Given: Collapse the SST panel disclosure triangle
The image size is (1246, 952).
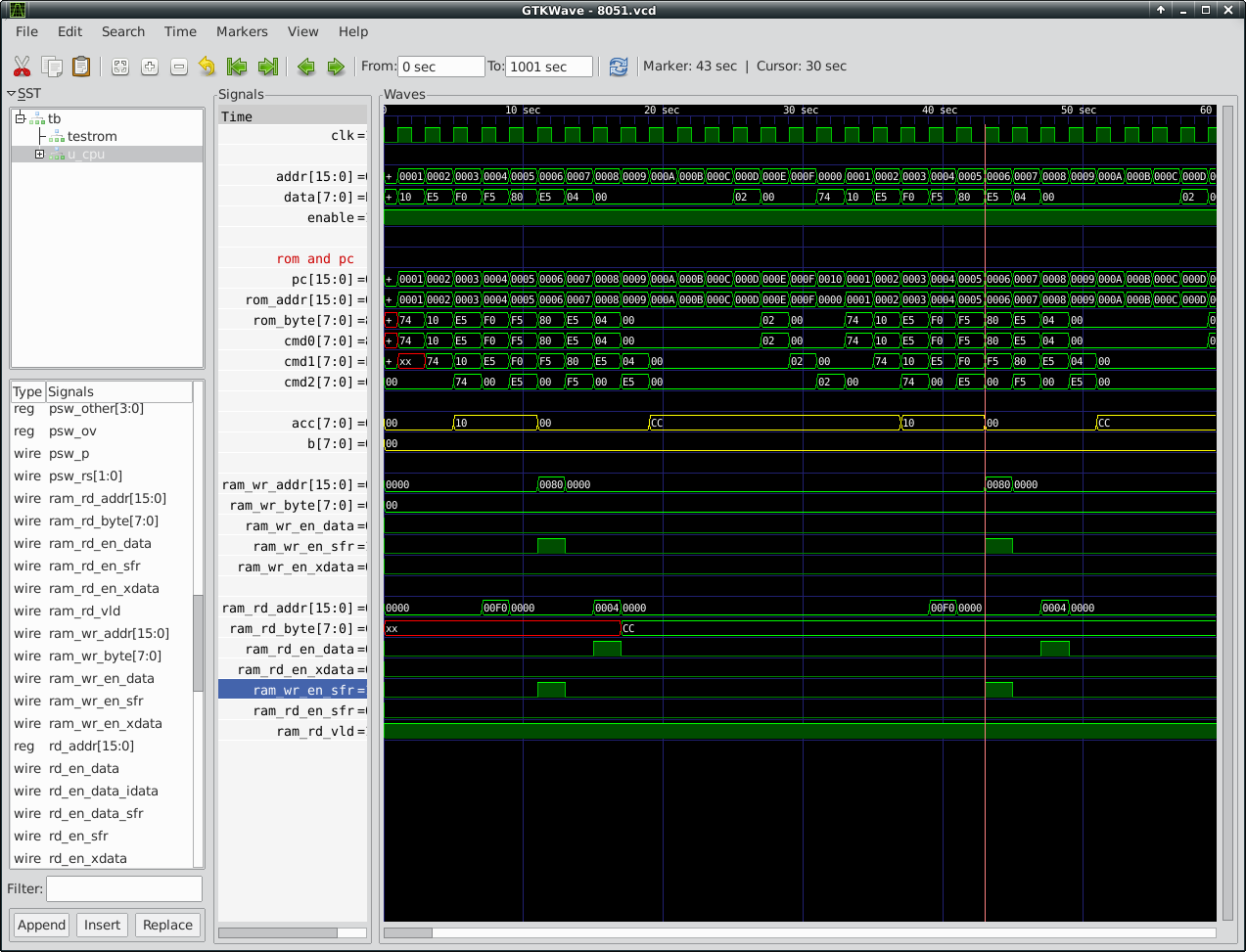Looking at the screenshot, I should coord(12,94).
